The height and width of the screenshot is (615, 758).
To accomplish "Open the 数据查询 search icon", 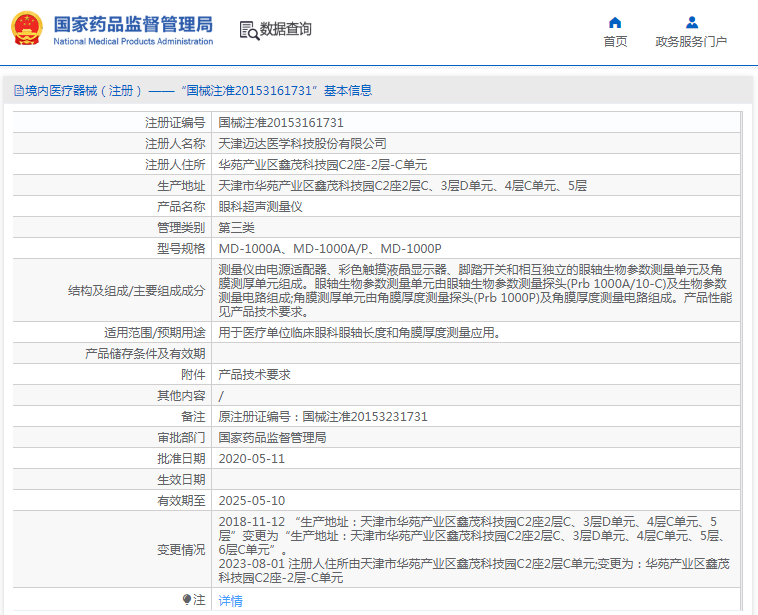I will coord(249,30).
